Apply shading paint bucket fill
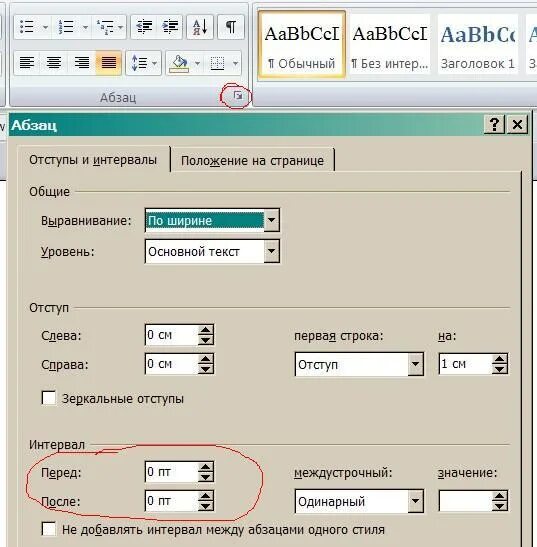 179,63
